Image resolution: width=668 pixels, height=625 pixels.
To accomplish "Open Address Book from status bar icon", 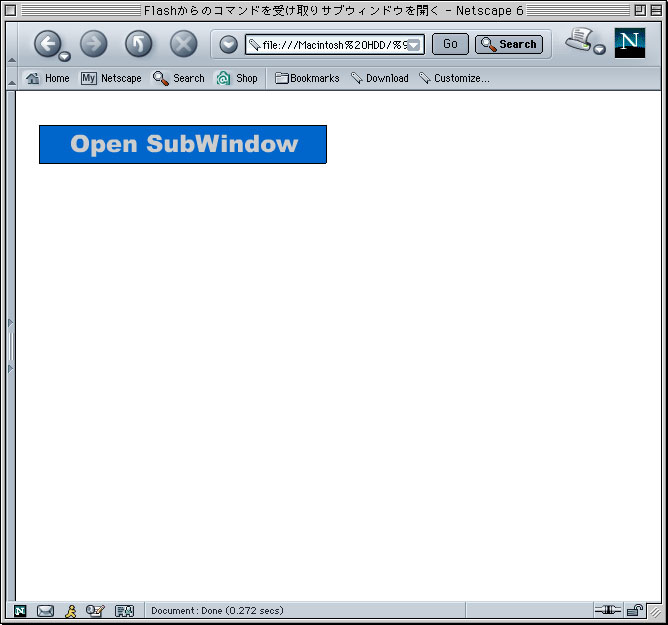I will point(124,611).
